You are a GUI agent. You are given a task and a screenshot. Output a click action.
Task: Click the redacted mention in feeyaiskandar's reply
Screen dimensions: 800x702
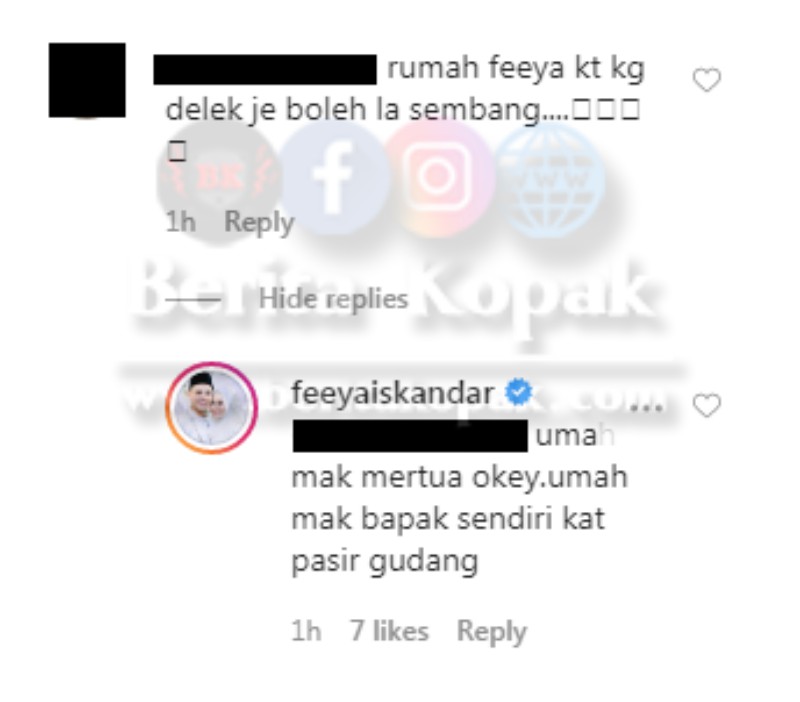[410, 436]
